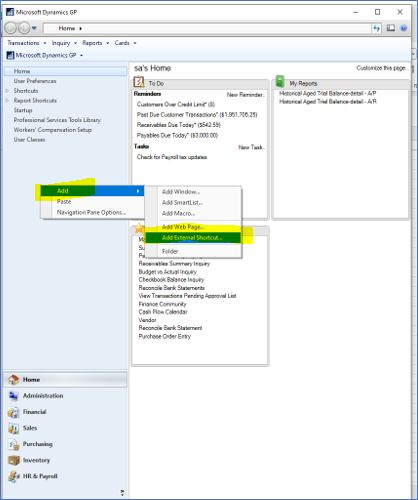Expand the Report Shortcuts tree node
The image size is (418, 500).
pyautogui.click(x=7, y=100)
